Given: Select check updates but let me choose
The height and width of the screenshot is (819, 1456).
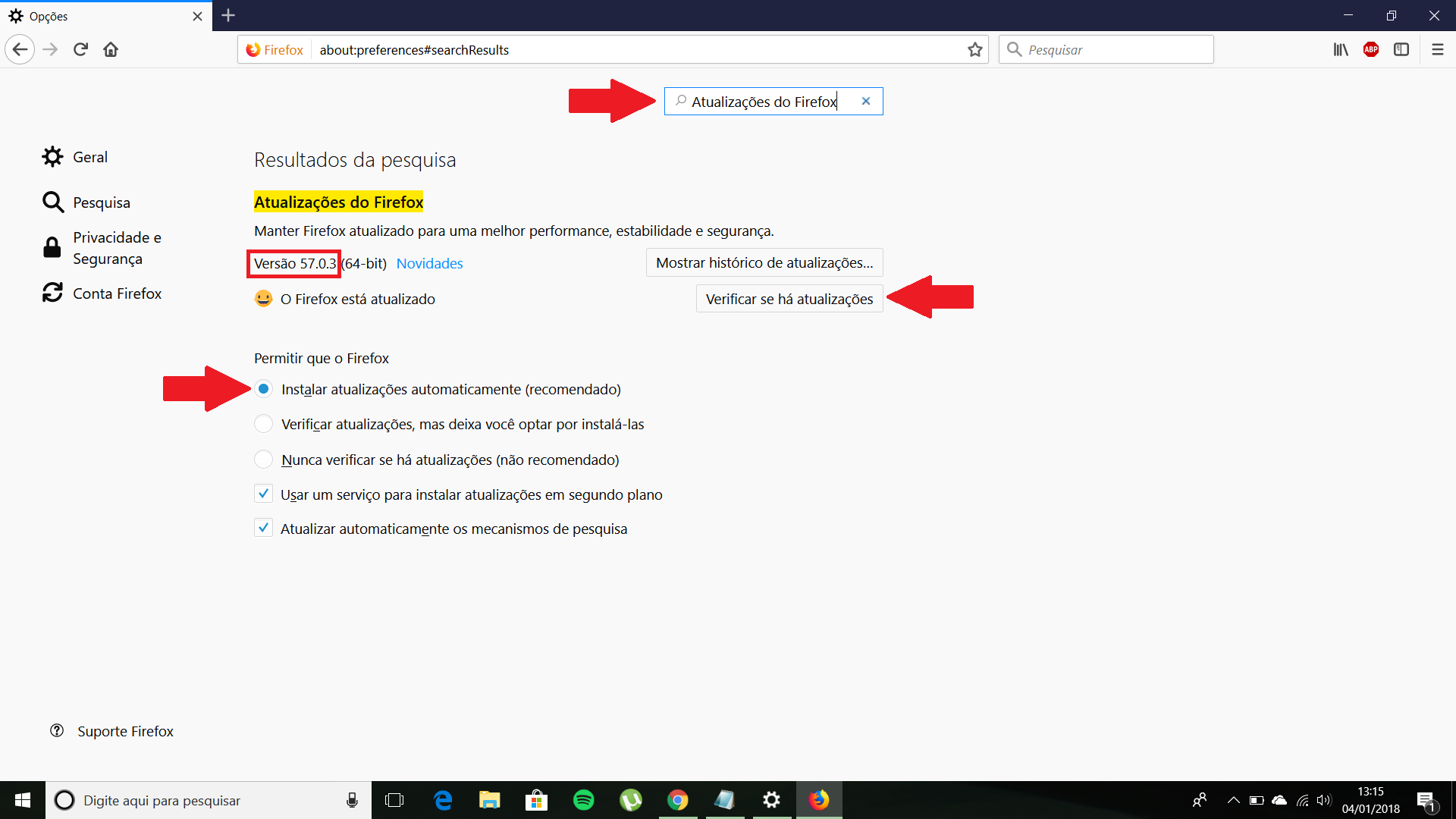Looking at the screenshot, I should [263, 424].
